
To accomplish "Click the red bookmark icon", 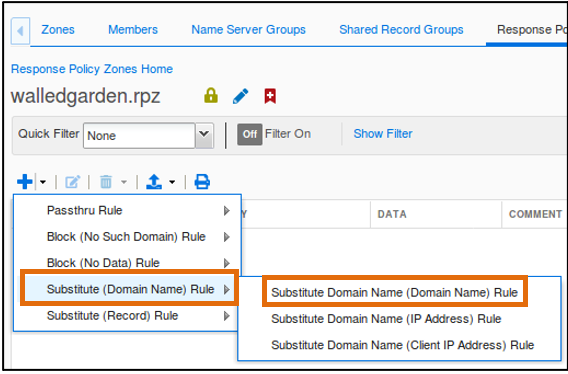I will coord(270,96).
